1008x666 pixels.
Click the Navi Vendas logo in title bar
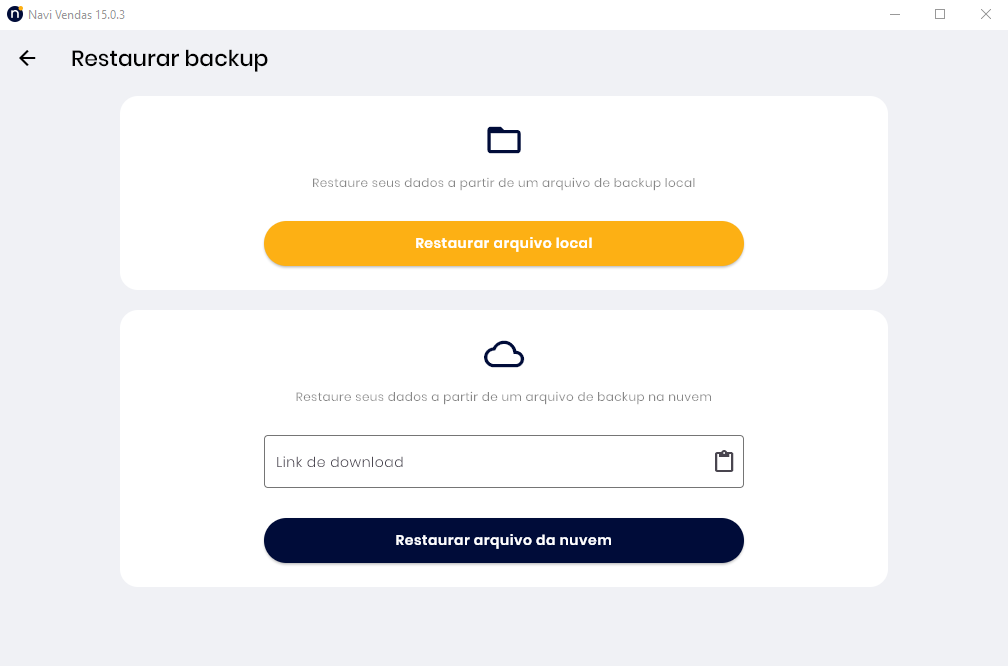click(x=14, y=15)
